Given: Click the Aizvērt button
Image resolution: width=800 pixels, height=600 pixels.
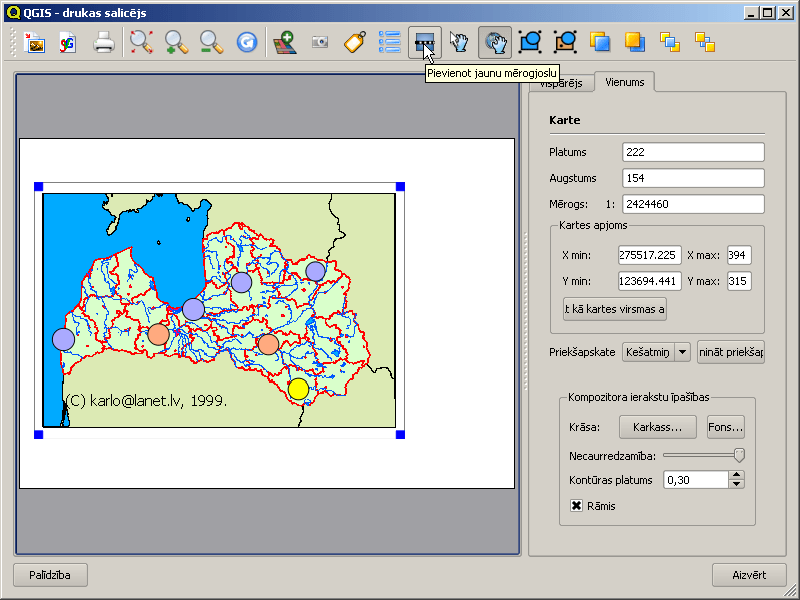Looking at the screenshot, I should click(749, 575).
